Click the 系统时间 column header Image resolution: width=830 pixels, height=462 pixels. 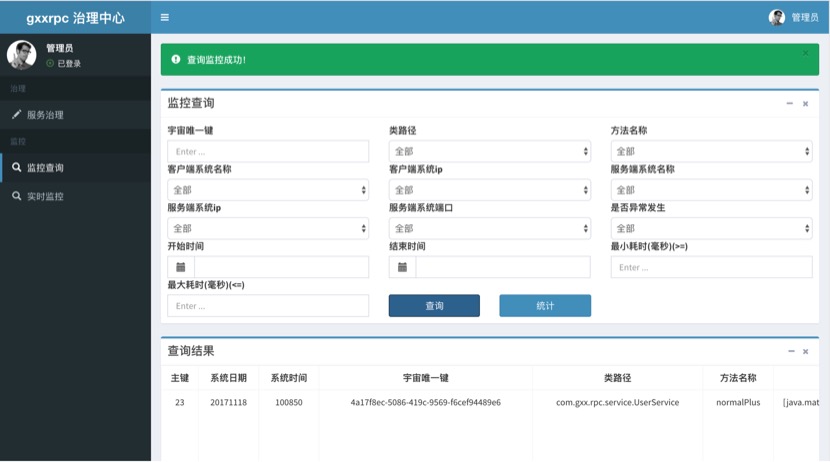click(x=289, y=378)
